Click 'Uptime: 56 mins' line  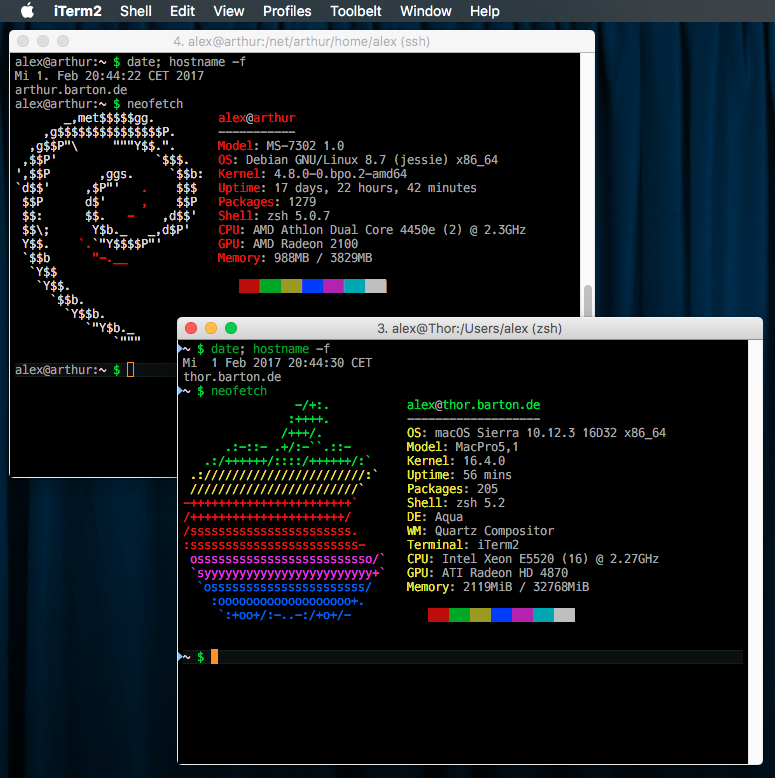coord(459,475)
